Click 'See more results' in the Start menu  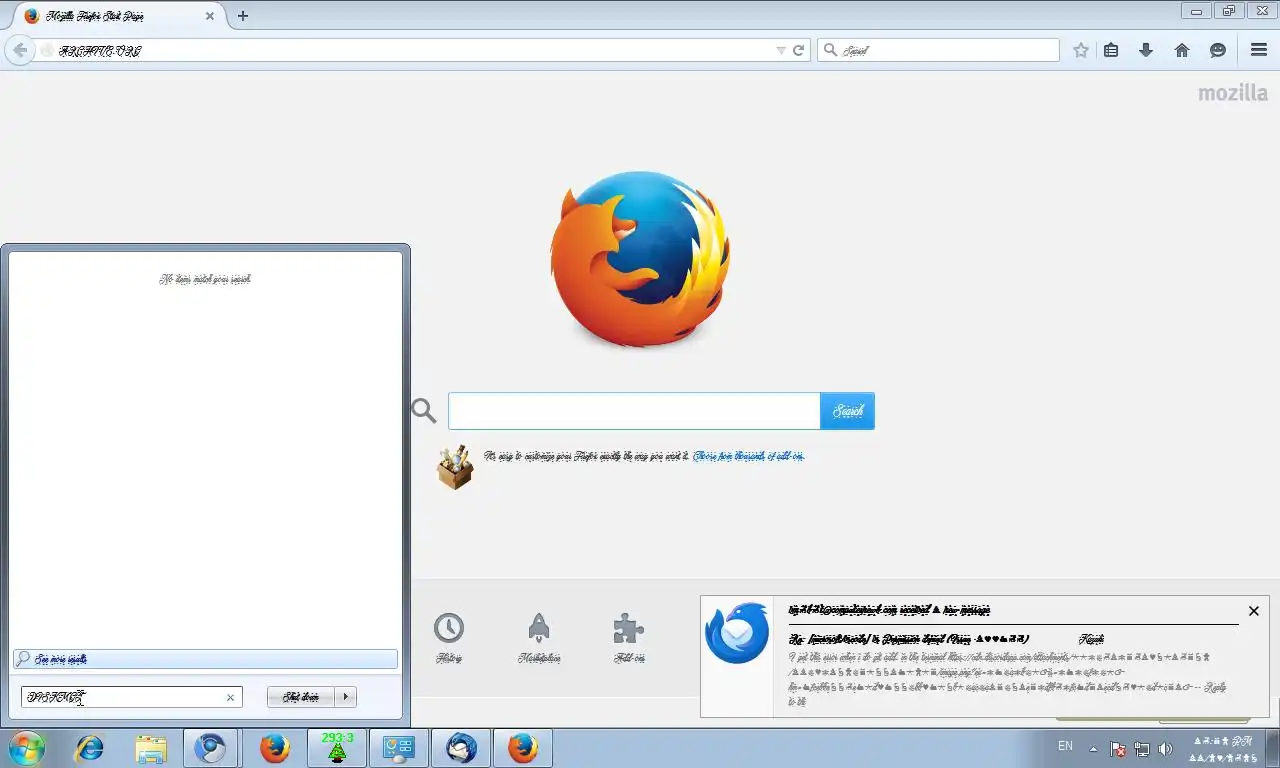pos(205,659)
